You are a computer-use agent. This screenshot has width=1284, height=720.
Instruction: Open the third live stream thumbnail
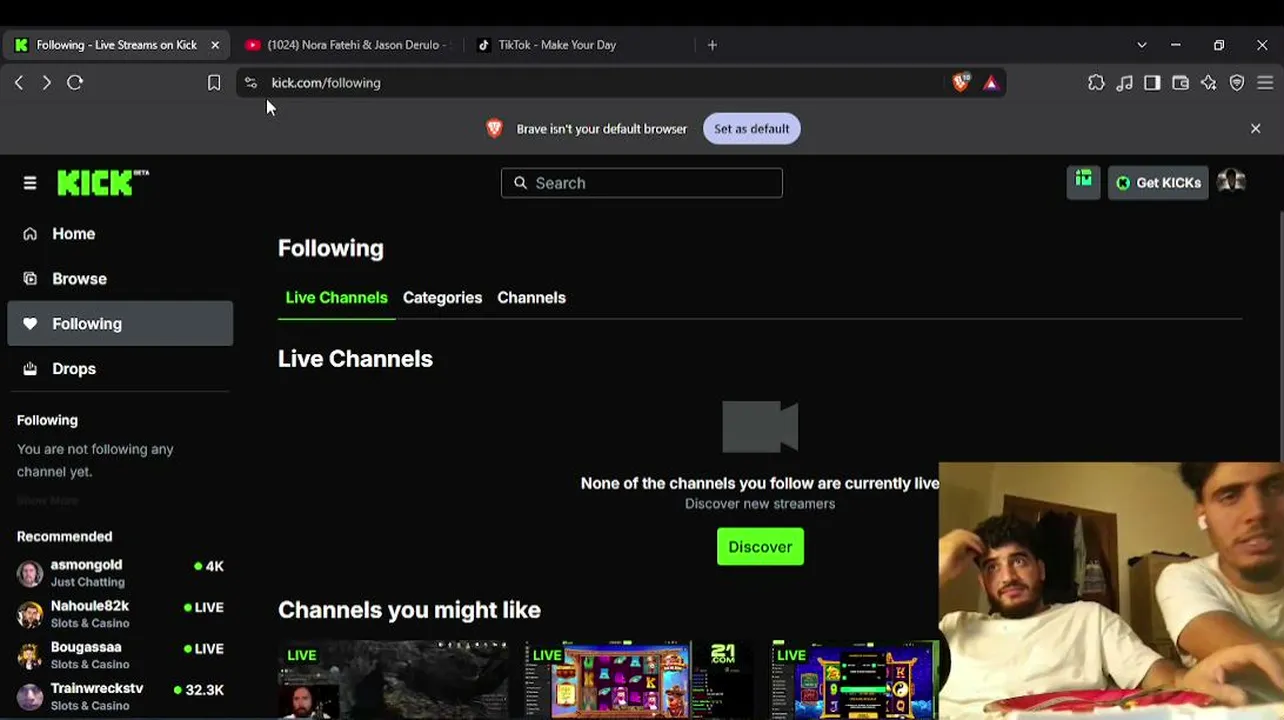click(x=855, y=680)
